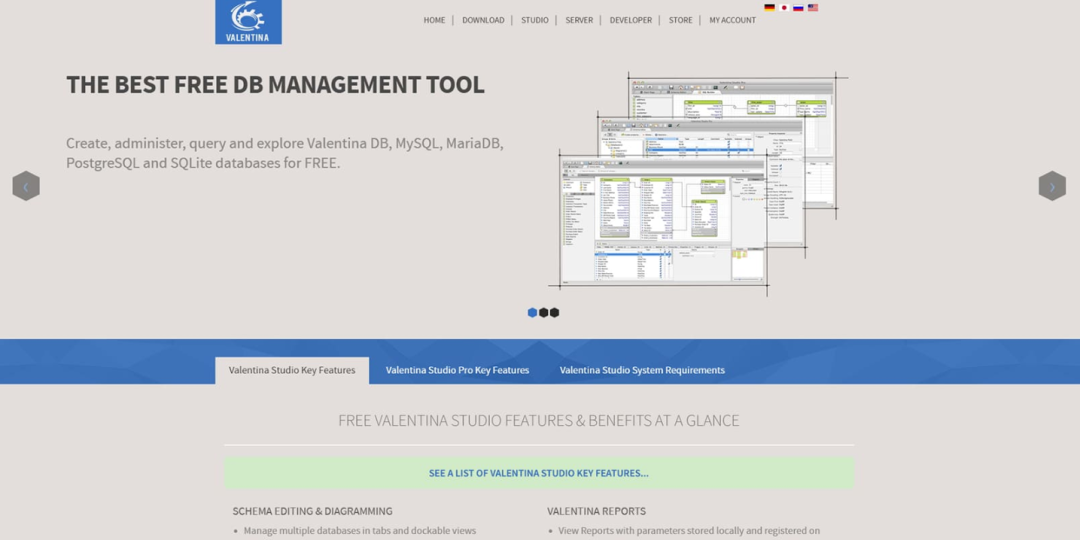The height and width of the screenshot is (540, 1080).
Task: Open the Download menu item
Action: (483, 20)
